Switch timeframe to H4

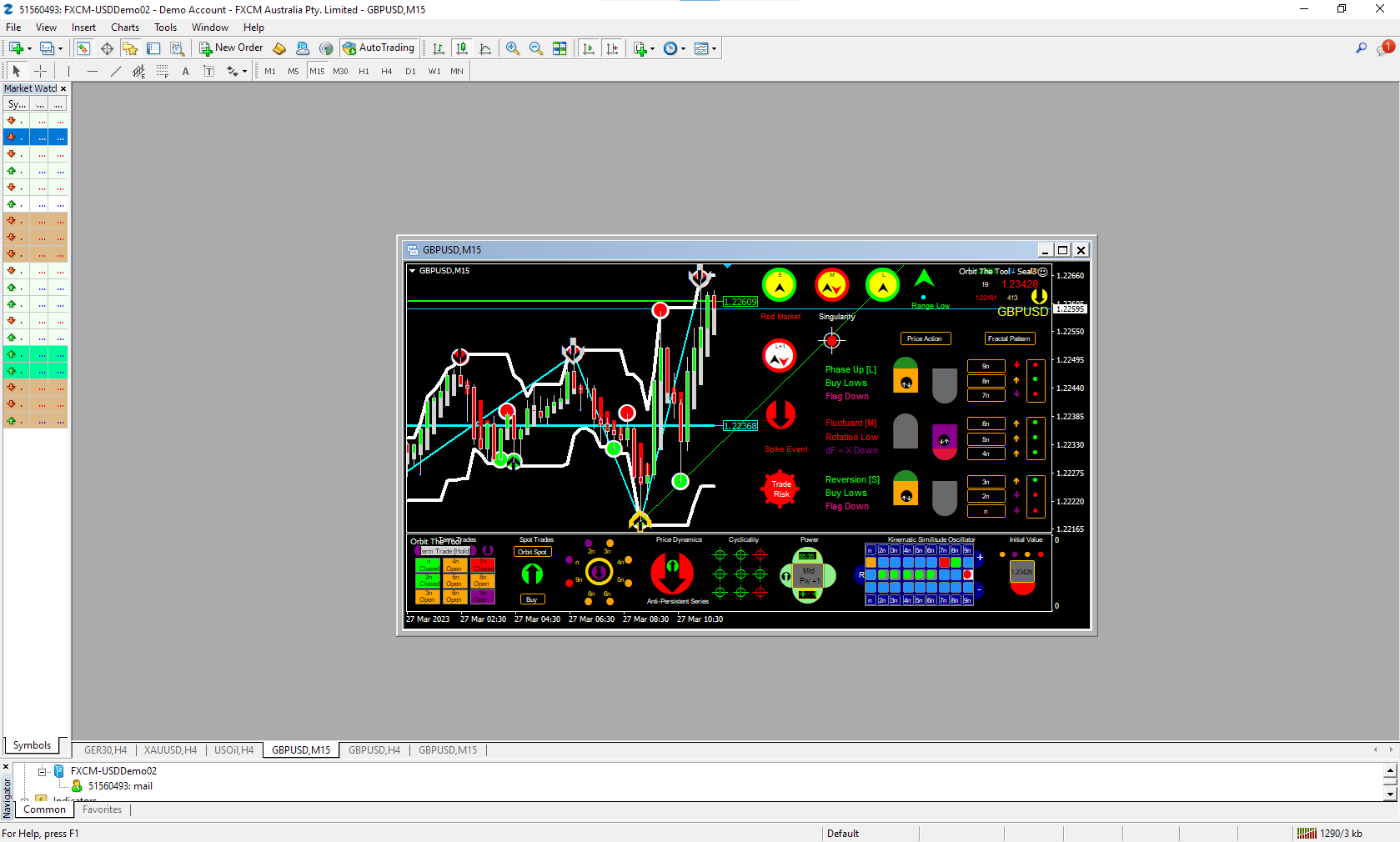387,72
